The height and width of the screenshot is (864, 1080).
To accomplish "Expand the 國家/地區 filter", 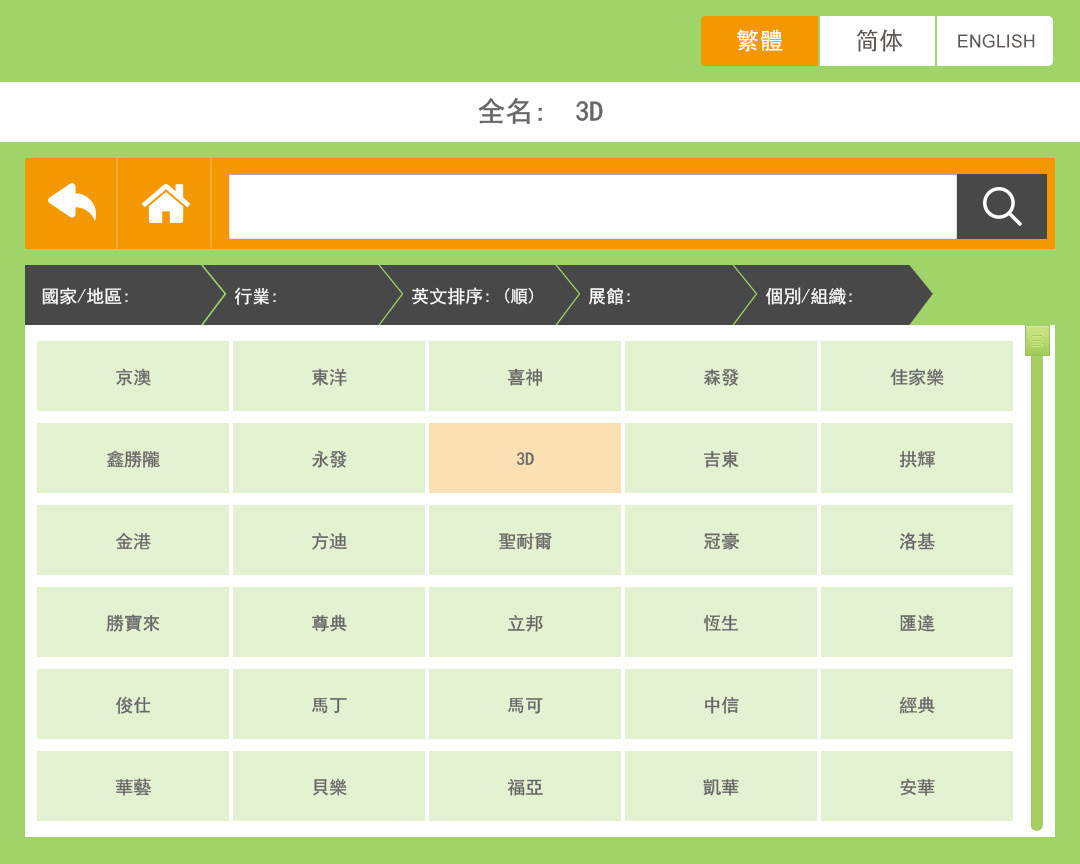I will tap(113, 296).
